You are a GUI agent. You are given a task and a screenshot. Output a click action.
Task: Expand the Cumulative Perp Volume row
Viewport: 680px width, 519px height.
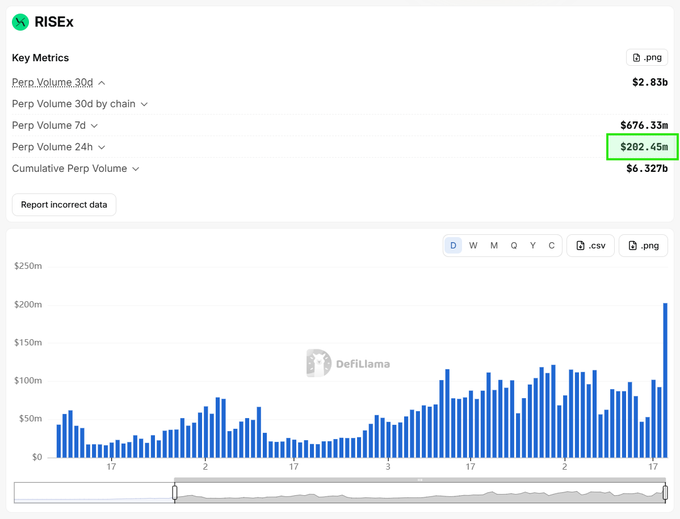136,169
